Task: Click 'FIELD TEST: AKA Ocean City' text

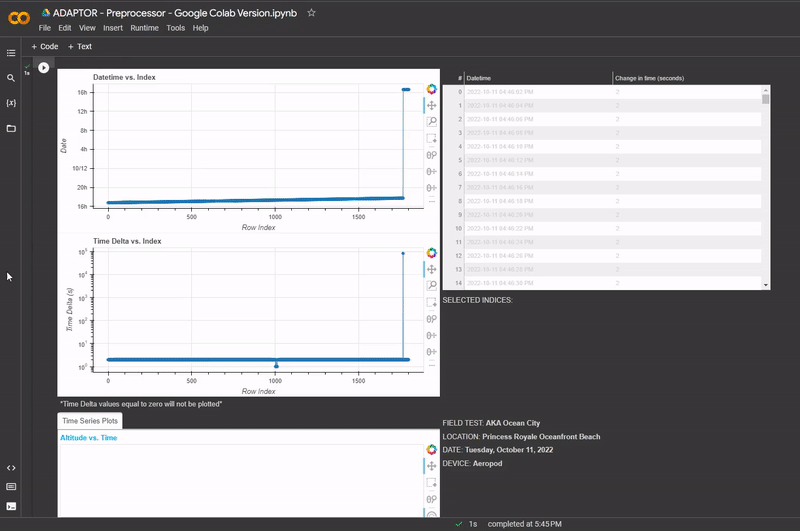Action: click(x=491, y=423)
